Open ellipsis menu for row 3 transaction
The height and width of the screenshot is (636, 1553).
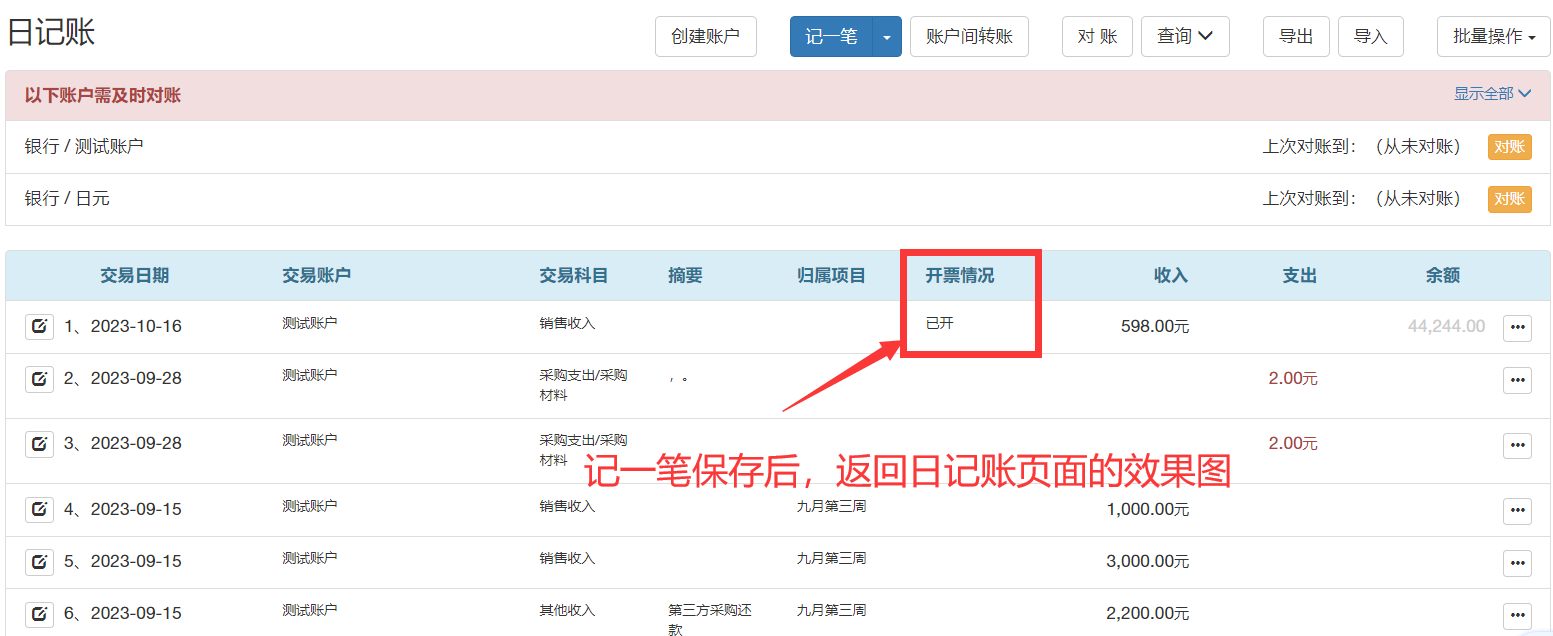[x=1517, y=444]
